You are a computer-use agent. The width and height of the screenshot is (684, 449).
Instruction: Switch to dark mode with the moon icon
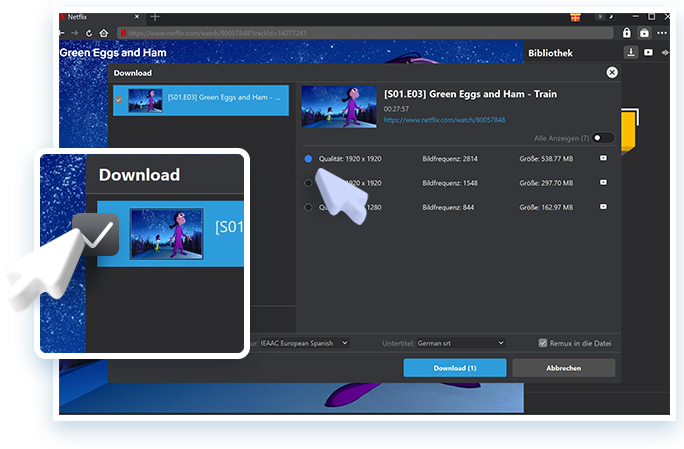610,17
